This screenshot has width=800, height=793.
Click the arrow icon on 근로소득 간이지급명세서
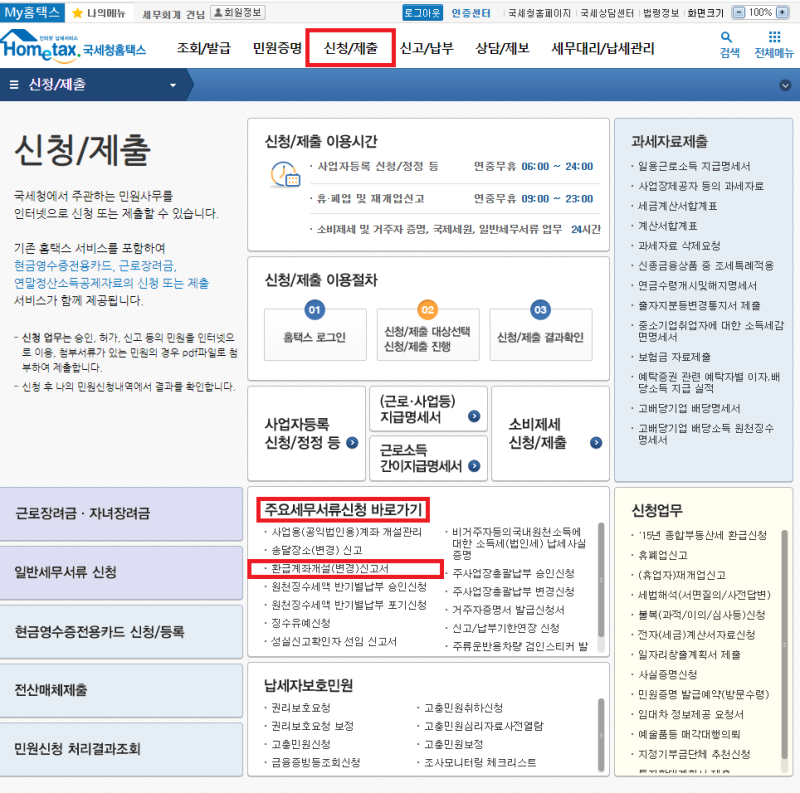[x=474, y=465]
